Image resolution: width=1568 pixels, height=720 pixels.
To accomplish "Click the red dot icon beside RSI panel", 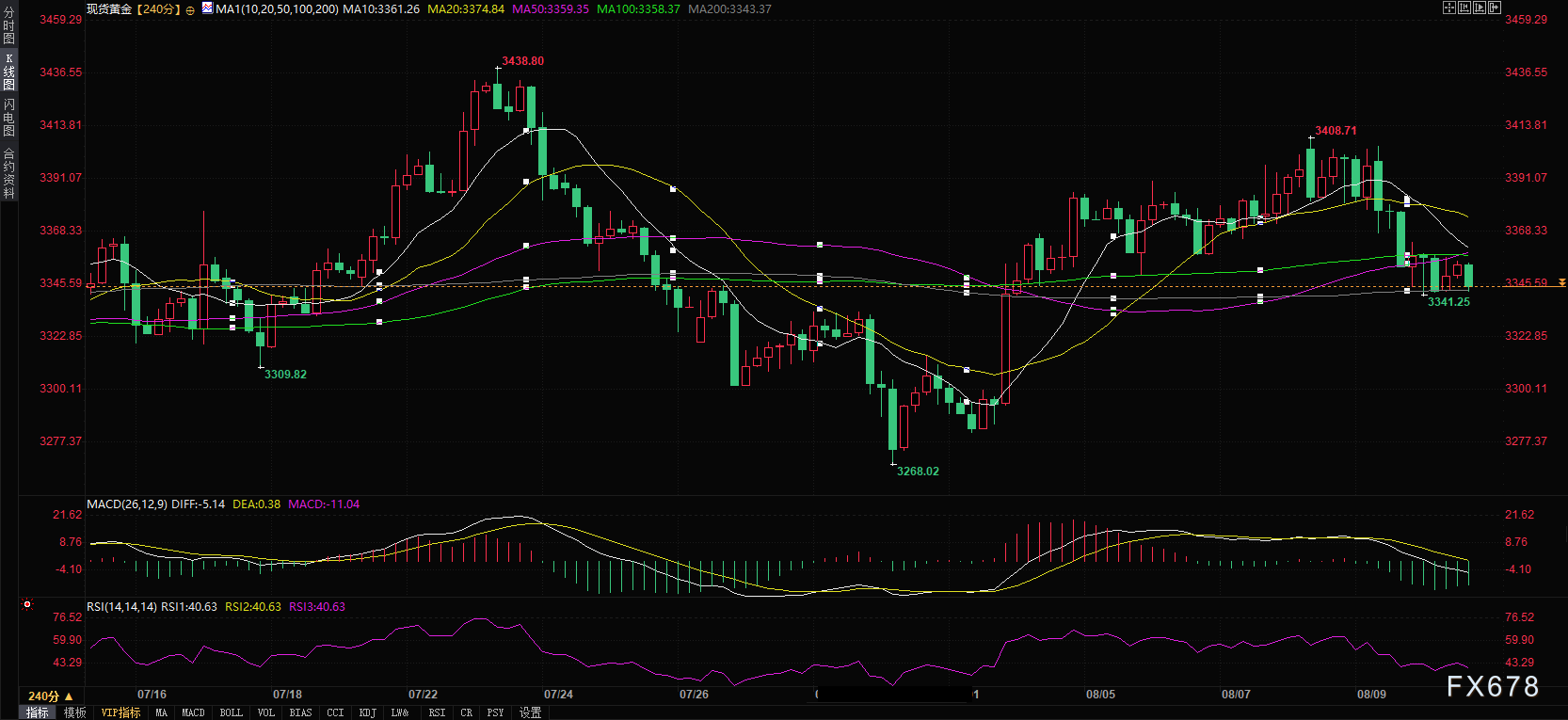I will 27,605.
